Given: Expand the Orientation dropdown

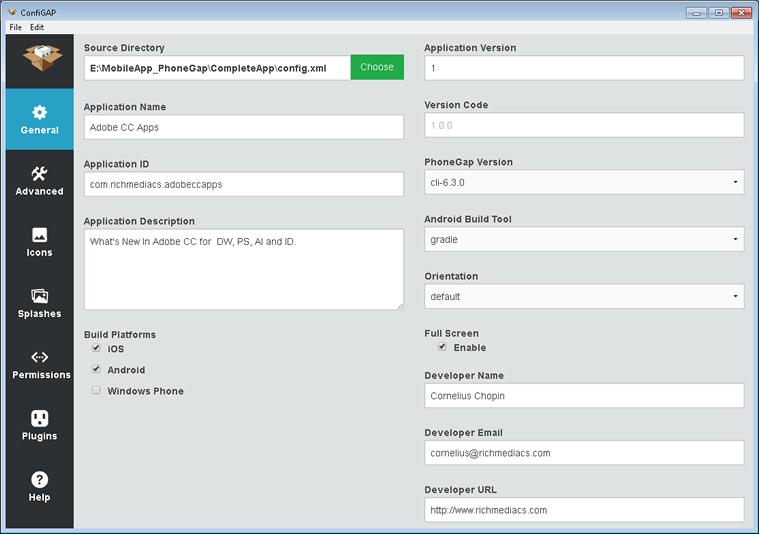Looking at the screenshot, I should 584,296.
